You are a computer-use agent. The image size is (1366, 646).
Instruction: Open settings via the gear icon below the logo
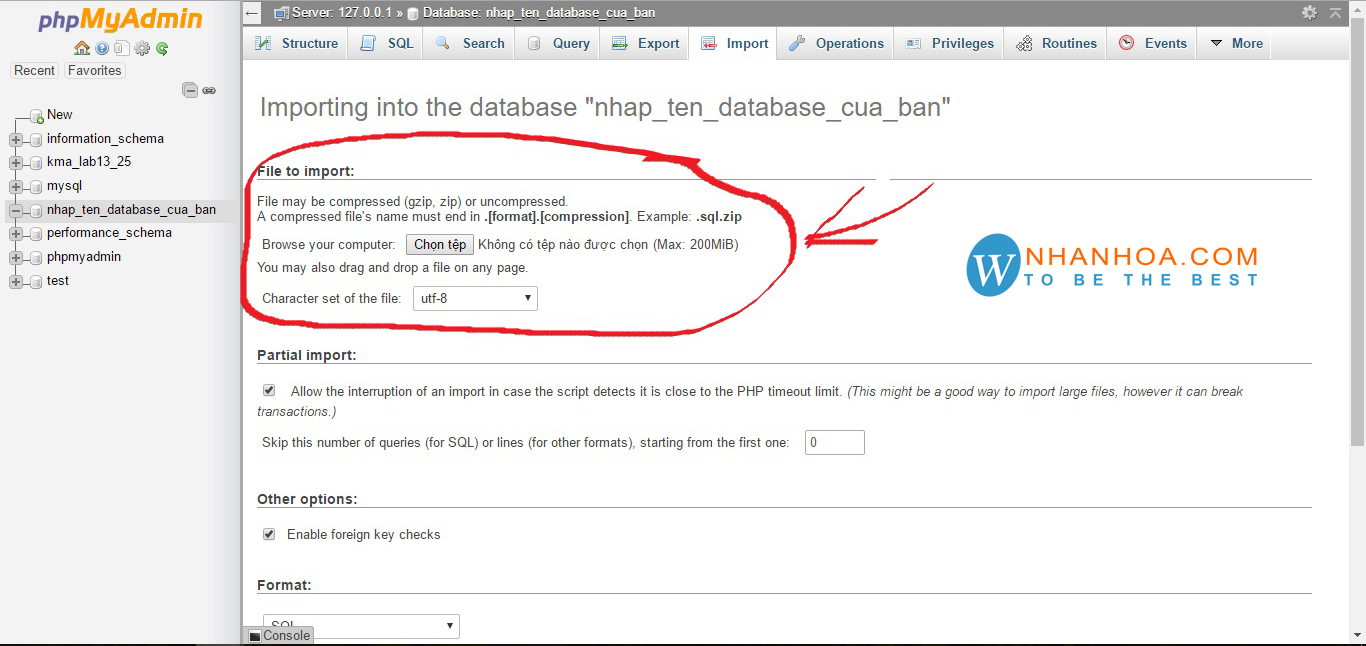click(x=141, y=47)
